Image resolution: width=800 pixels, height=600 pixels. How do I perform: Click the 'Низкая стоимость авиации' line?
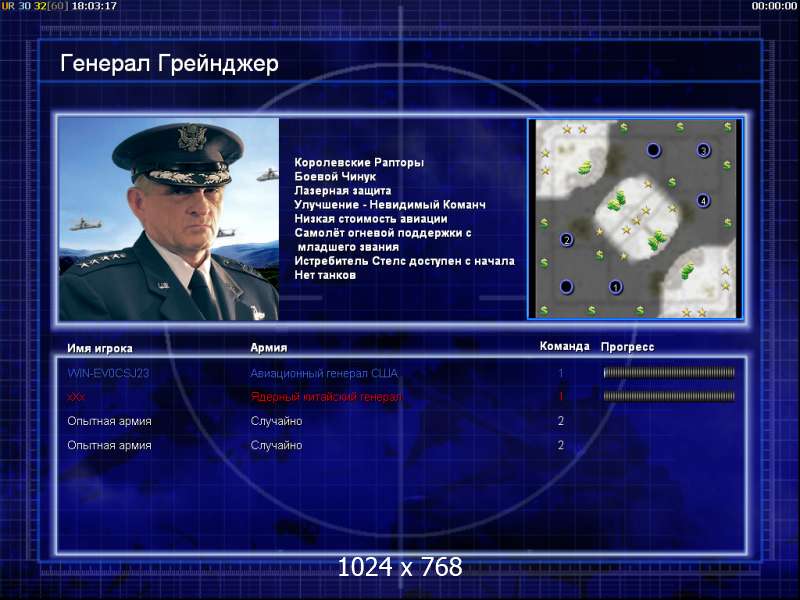click(x=371, y=219)
